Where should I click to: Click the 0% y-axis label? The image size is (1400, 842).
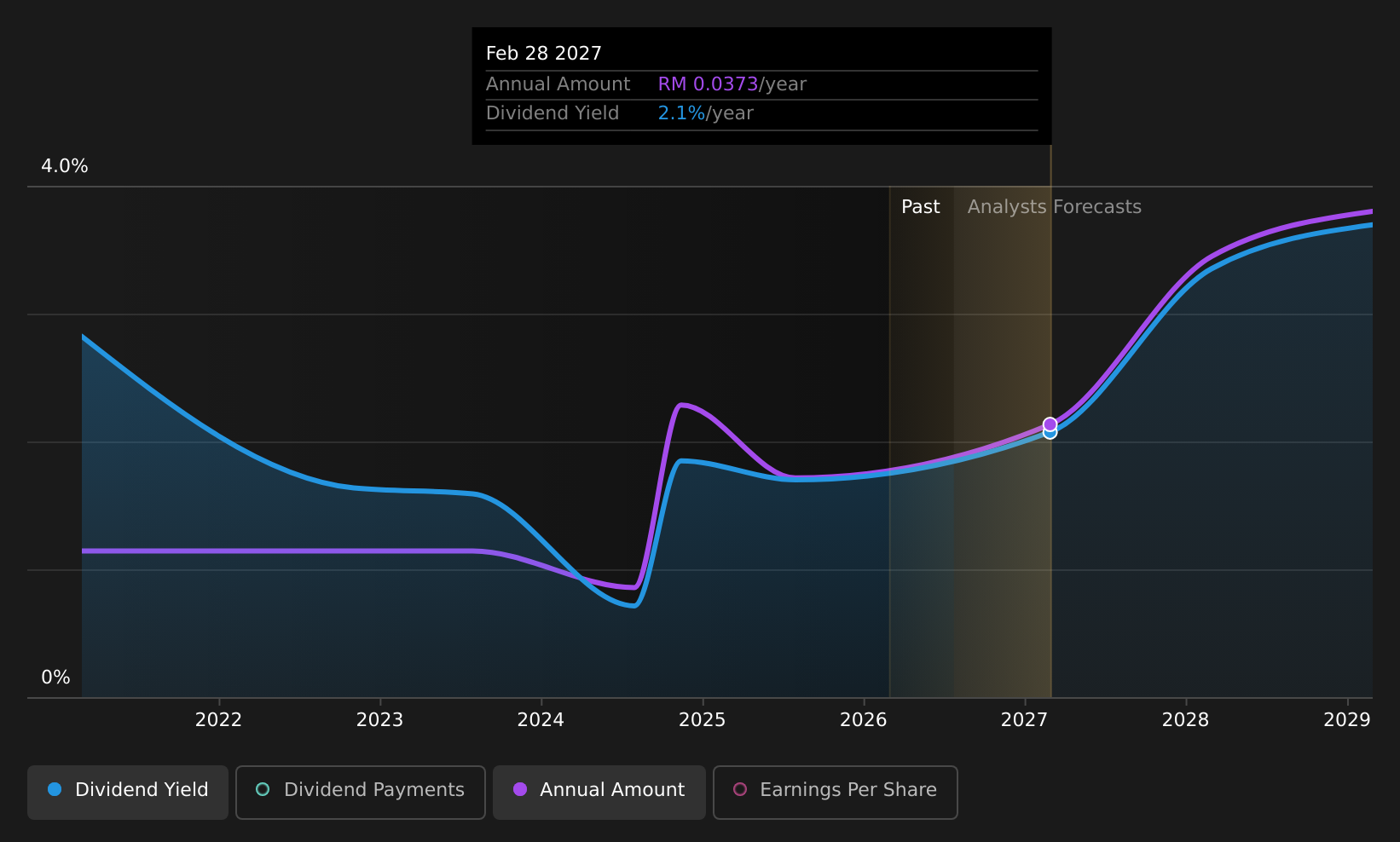point(55,678)
